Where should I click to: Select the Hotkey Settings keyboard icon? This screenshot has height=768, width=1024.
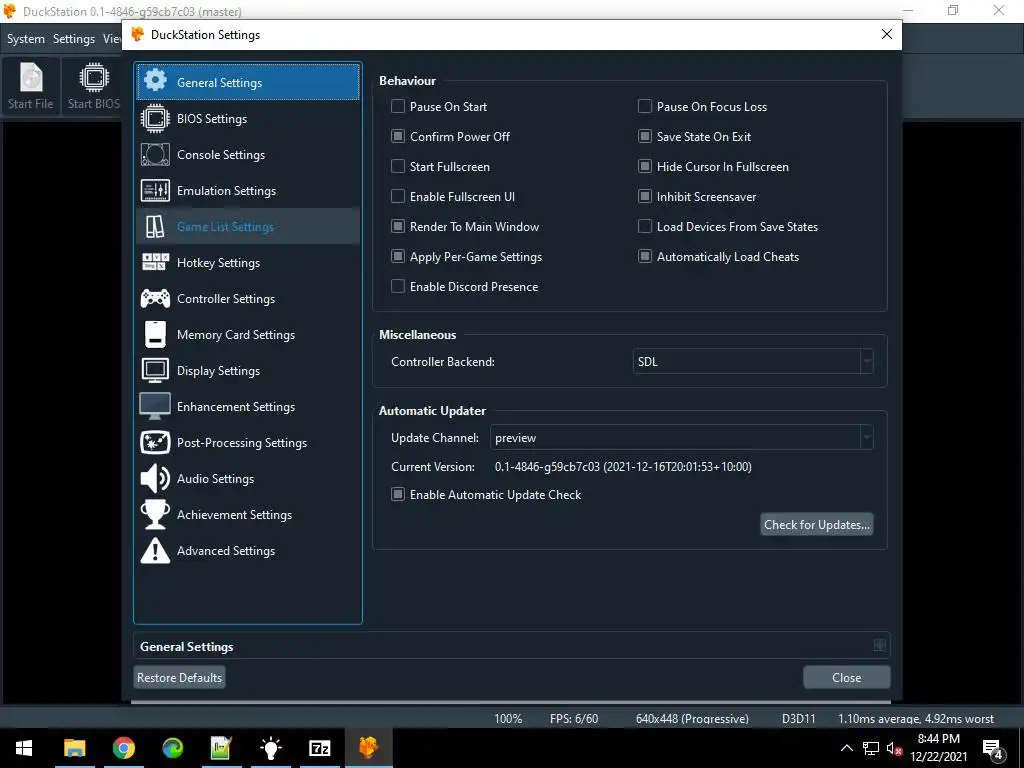155,263
